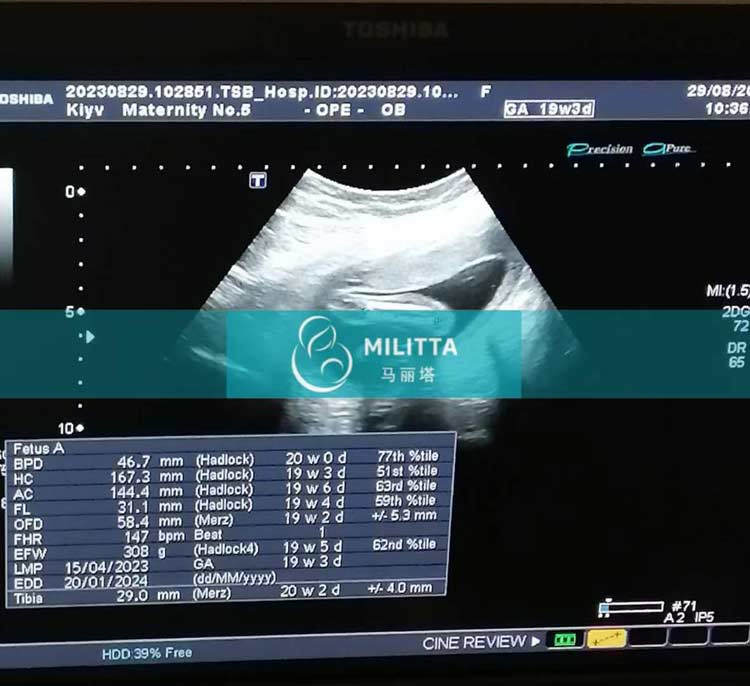Image resolution: width=750 pixels, height=686 pixels.
Task: Click the cine frame position slider
Action: [x=631, y=608]
